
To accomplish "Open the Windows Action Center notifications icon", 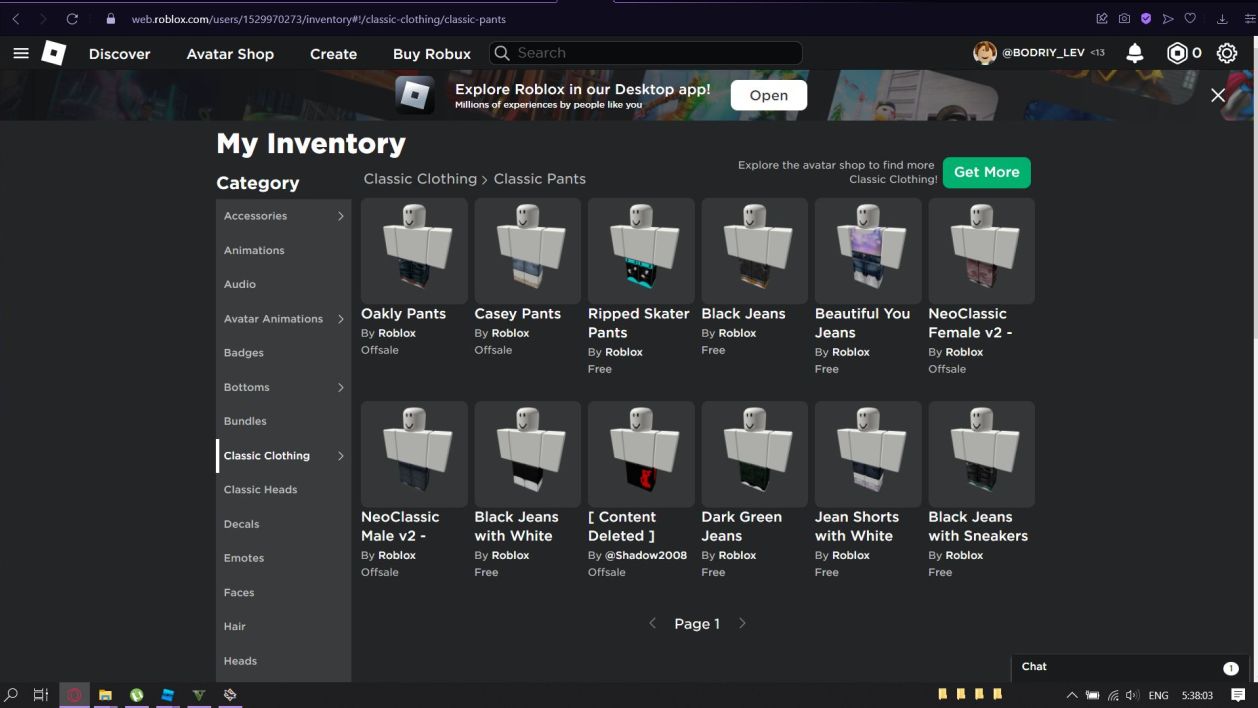I will pyautogui.click(x=1238, y=695).
